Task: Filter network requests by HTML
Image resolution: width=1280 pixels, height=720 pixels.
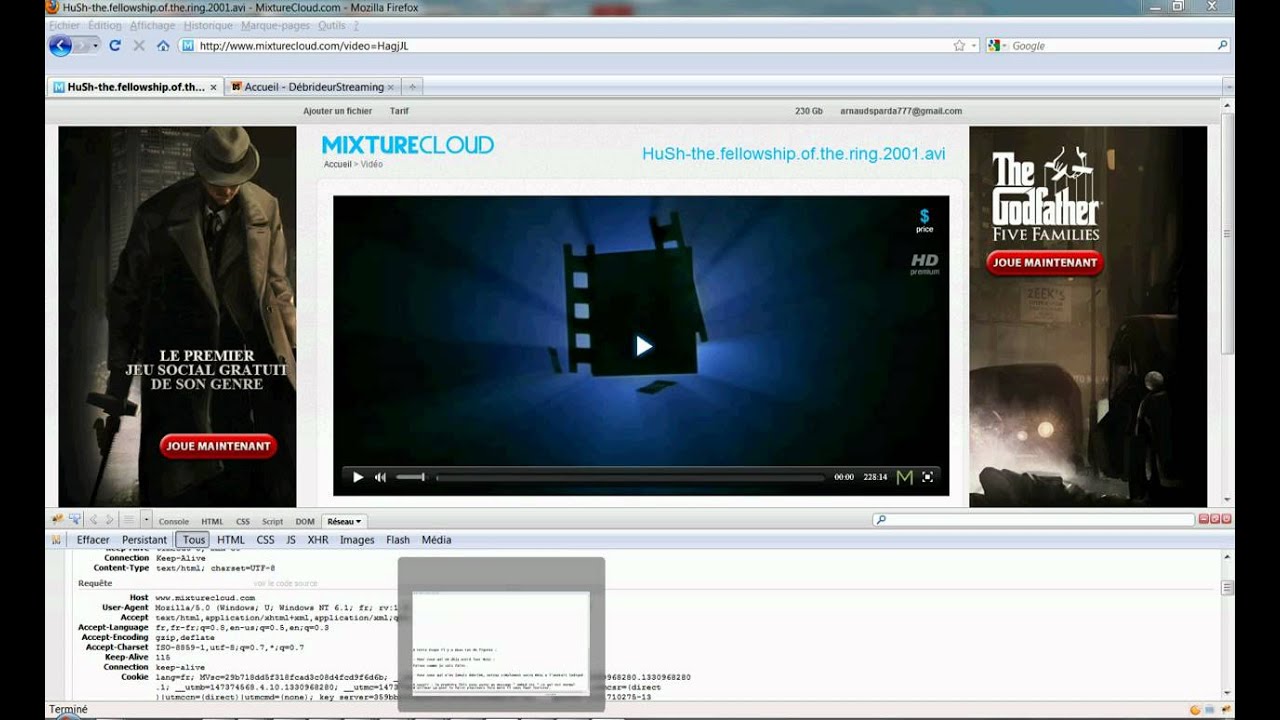Action: (x=231, y=540)
